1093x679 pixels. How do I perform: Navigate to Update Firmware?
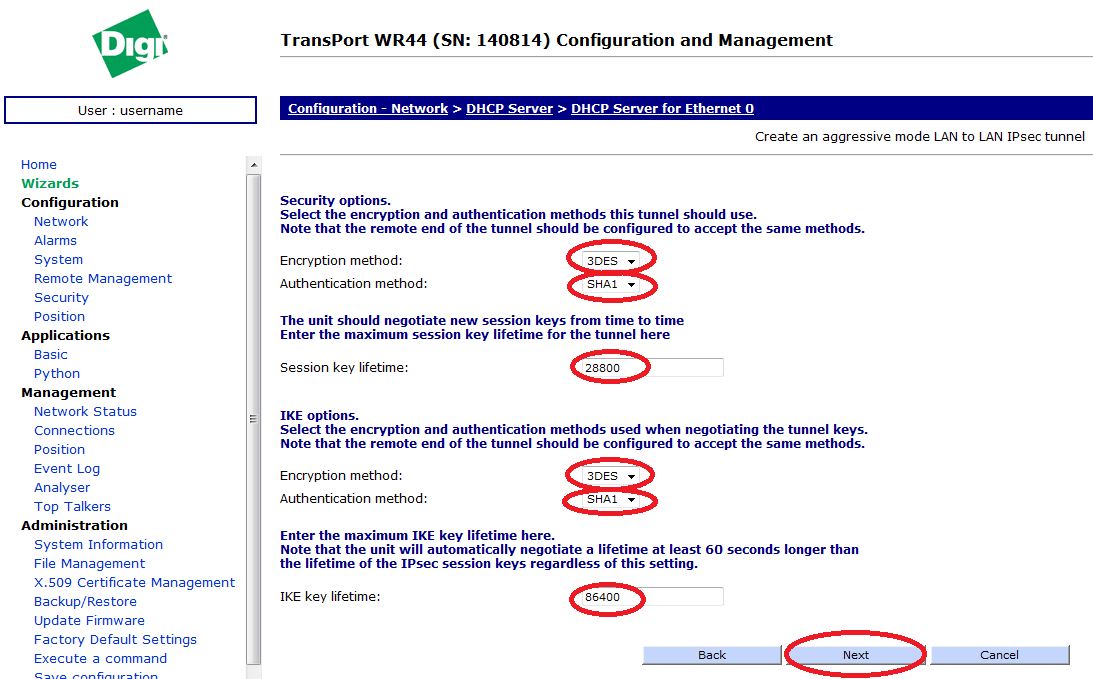point(89,621)
